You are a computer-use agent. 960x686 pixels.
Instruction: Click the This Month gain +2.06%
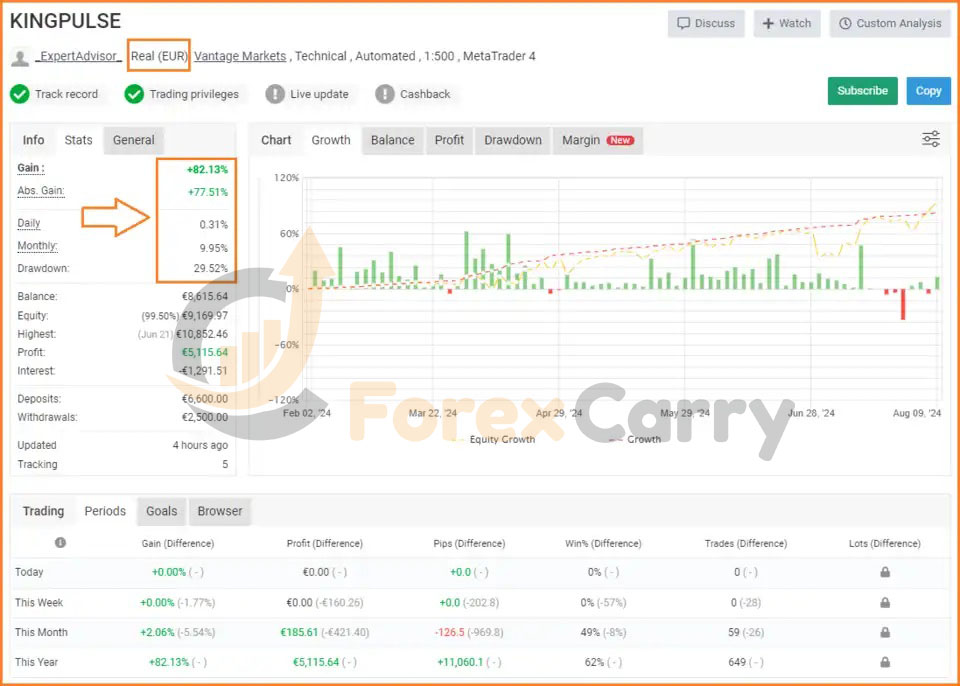[x=157, y=632]
